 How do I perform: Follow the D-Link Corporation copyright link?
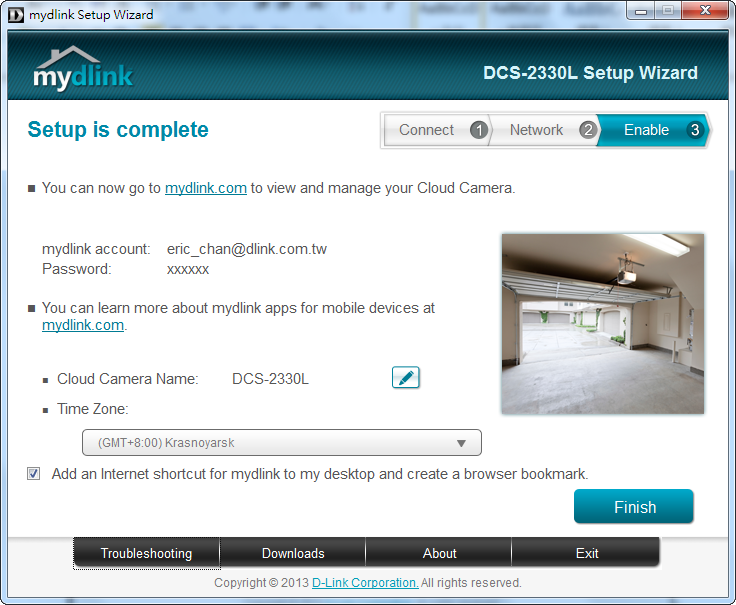[x=365, y=583]
